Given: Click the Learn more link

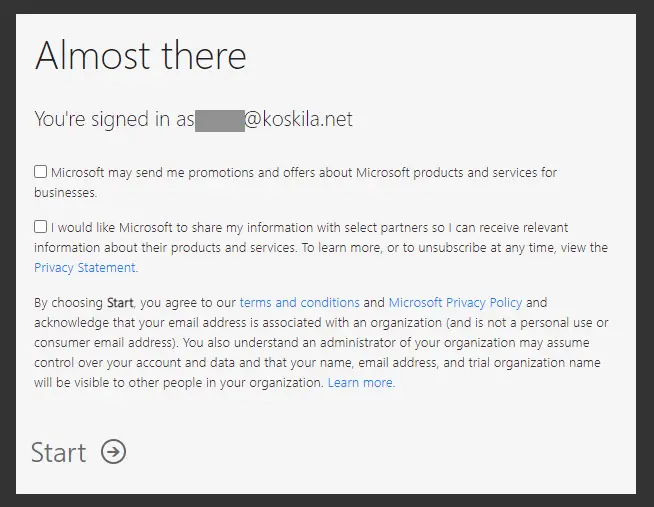Looking at the screenshot, I should pyautogui.click(x=361, y=383).
